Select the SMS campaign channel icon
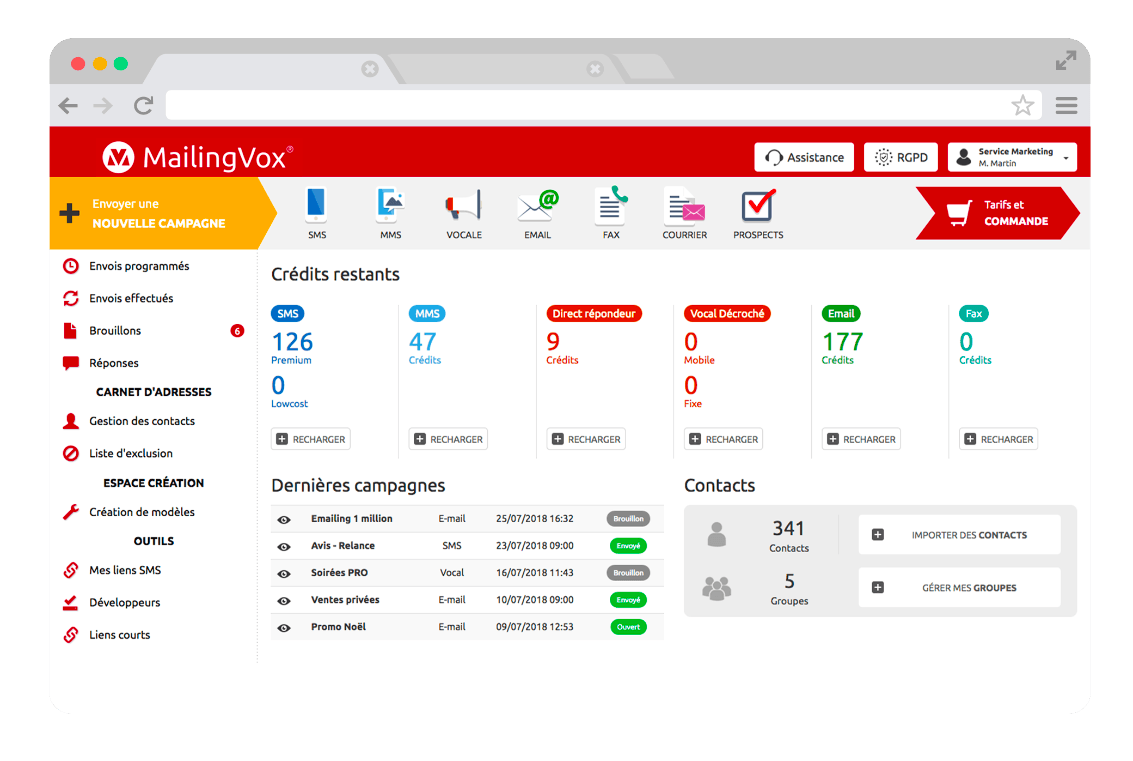 [x=317, y=207]
